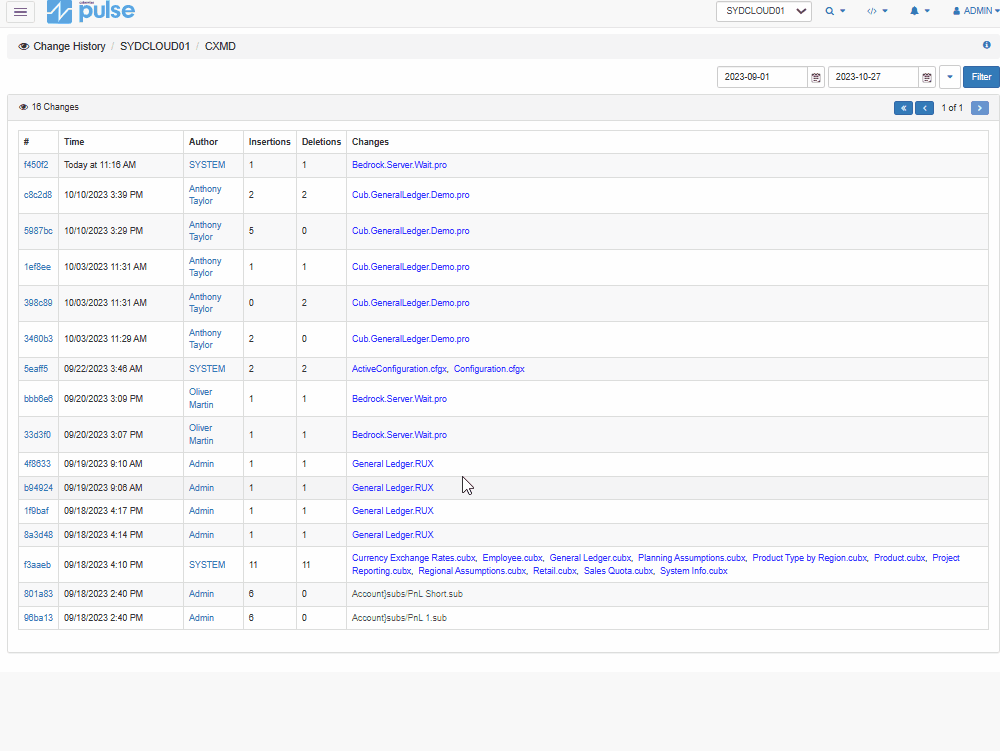The image size is (1000, 751).
Task: Go to the next page of changes
Action: (980, 108)
